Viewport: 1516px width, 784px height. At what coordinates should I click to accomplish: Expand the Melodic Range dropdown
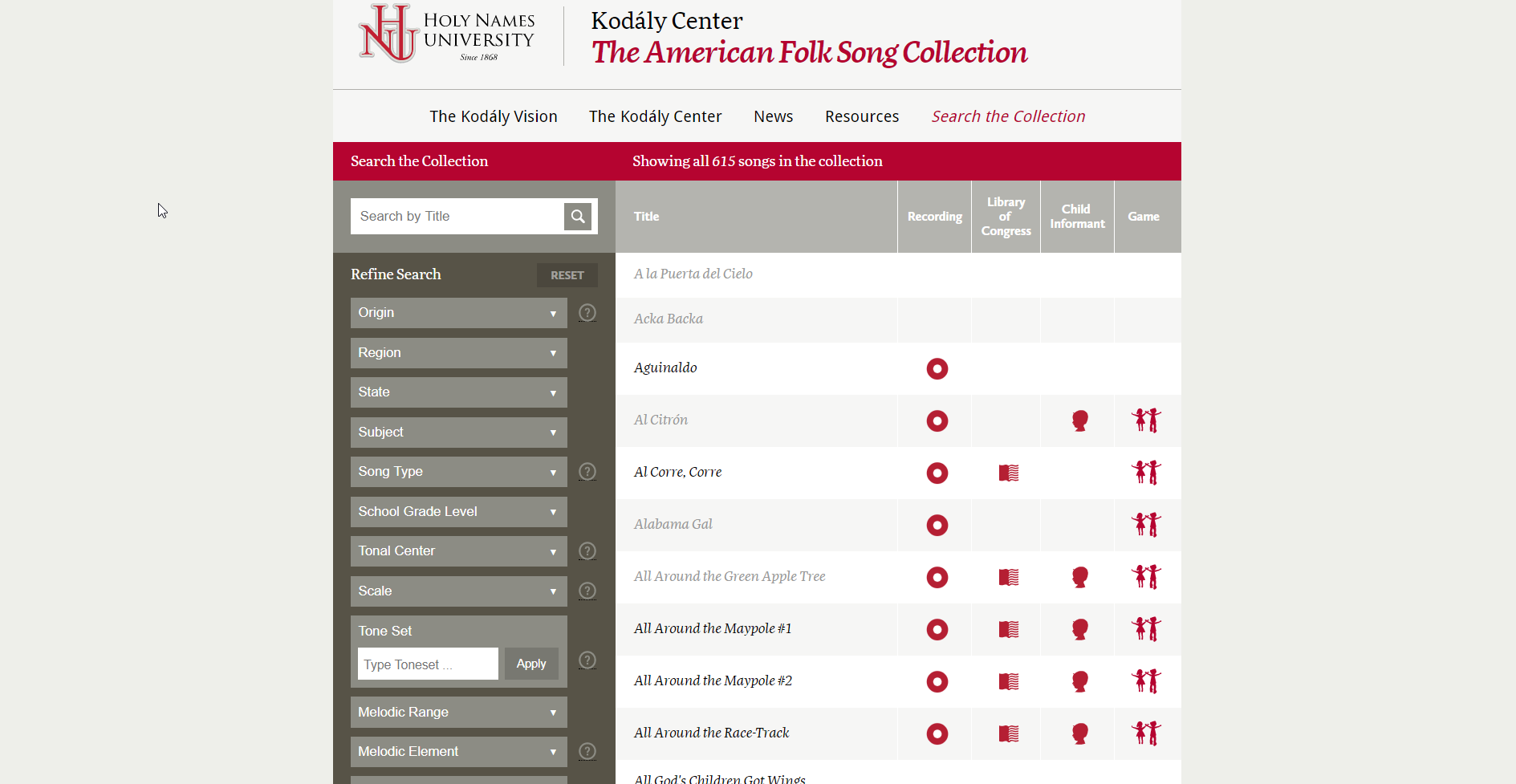459,713
